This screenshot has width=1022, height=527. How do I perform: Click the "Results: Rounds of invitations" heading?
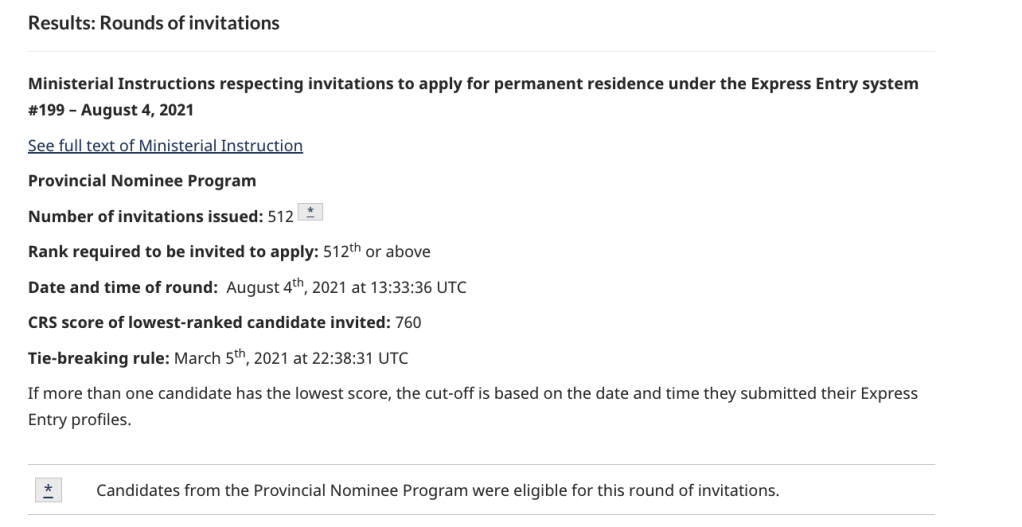click(153, 22)
